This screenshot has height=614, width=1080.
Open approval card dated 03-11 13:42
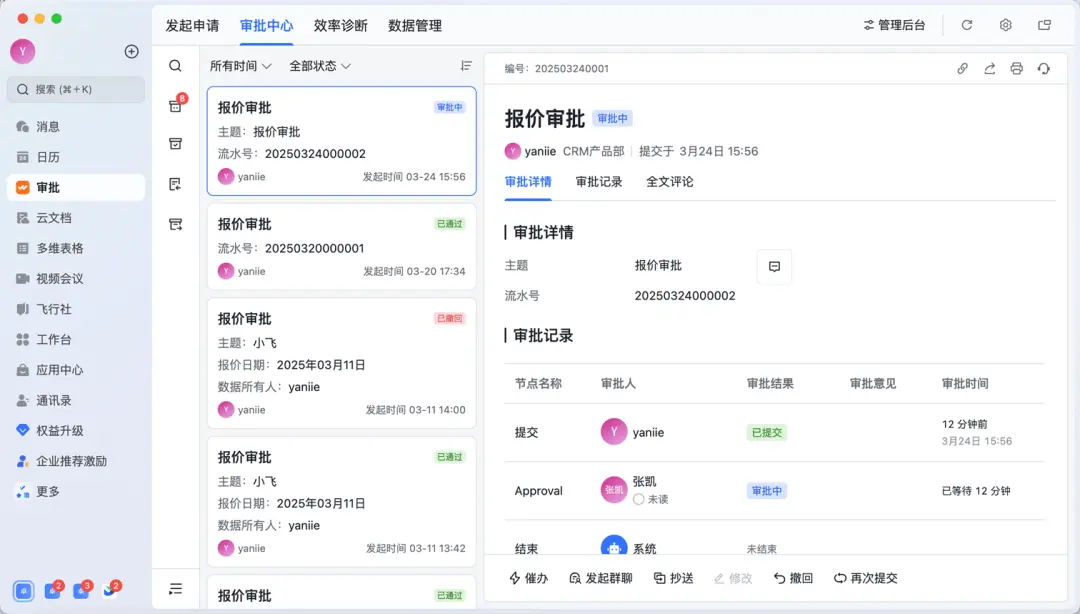(x=342, y=502)
